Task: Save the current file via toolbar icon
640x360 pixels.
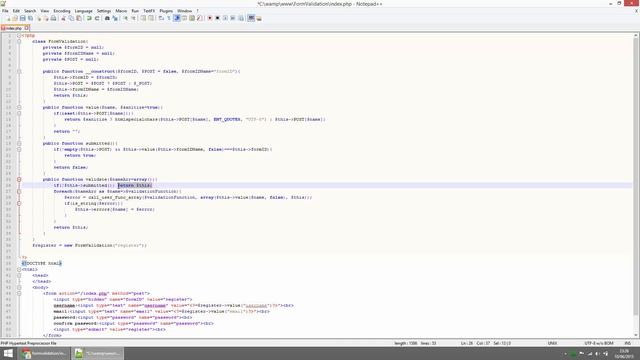Action: pyautogui.click(x=22, y=18)
